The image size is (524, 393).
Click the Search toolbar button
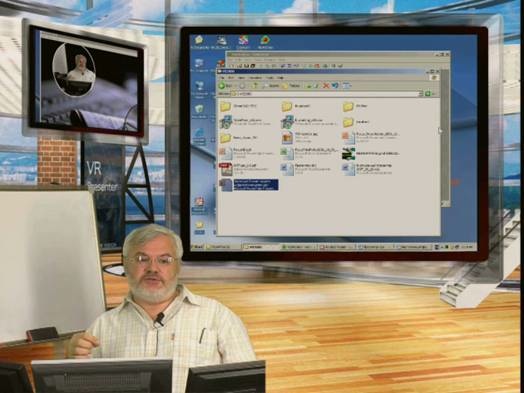(270, 86)
